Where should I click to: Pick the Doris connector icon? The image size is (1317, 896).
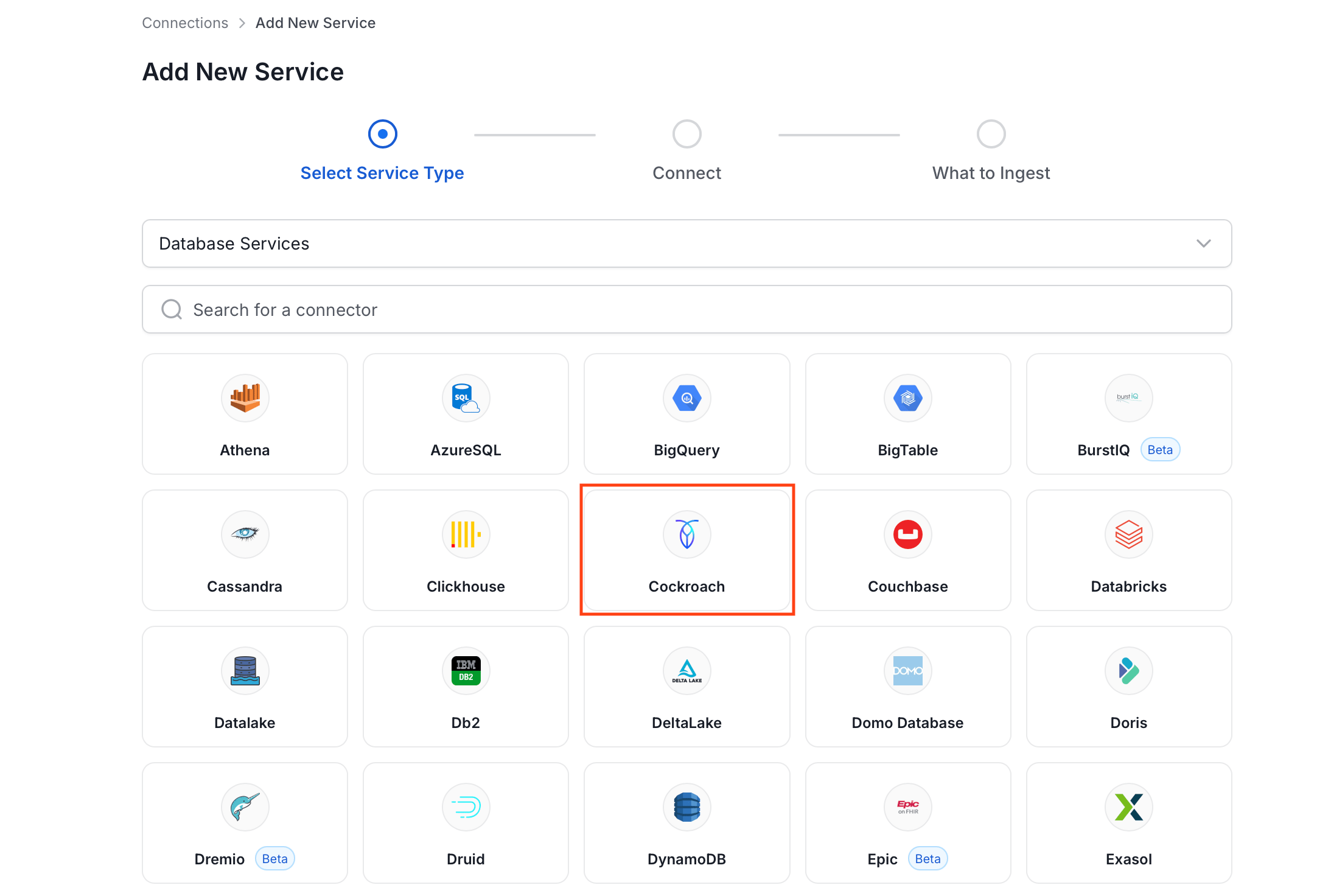(x=1128, y=671)
